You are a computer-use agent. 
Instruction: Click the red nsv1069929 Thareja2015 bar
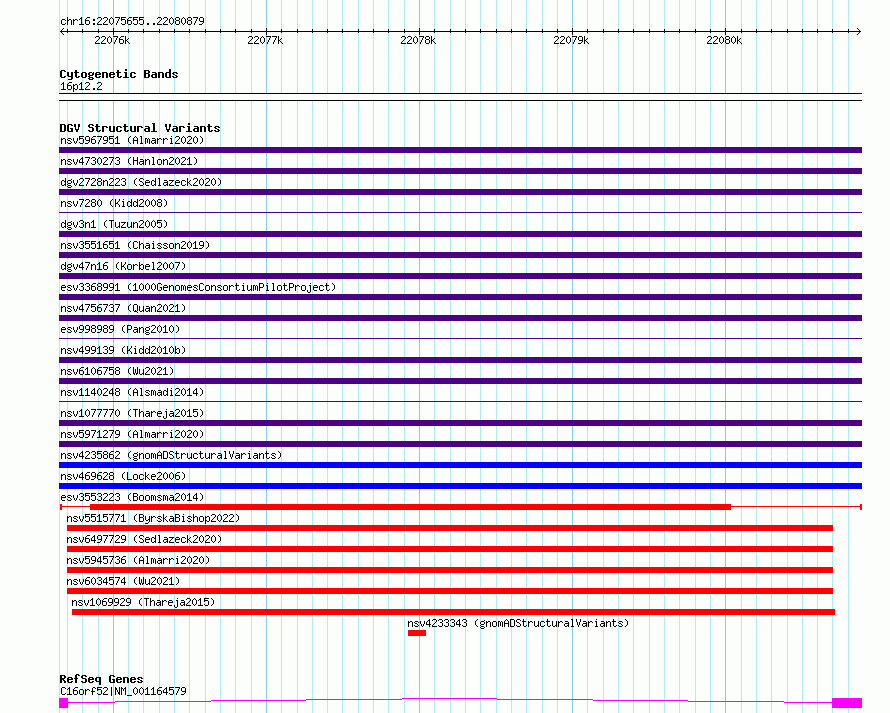[x=454, y=612]
